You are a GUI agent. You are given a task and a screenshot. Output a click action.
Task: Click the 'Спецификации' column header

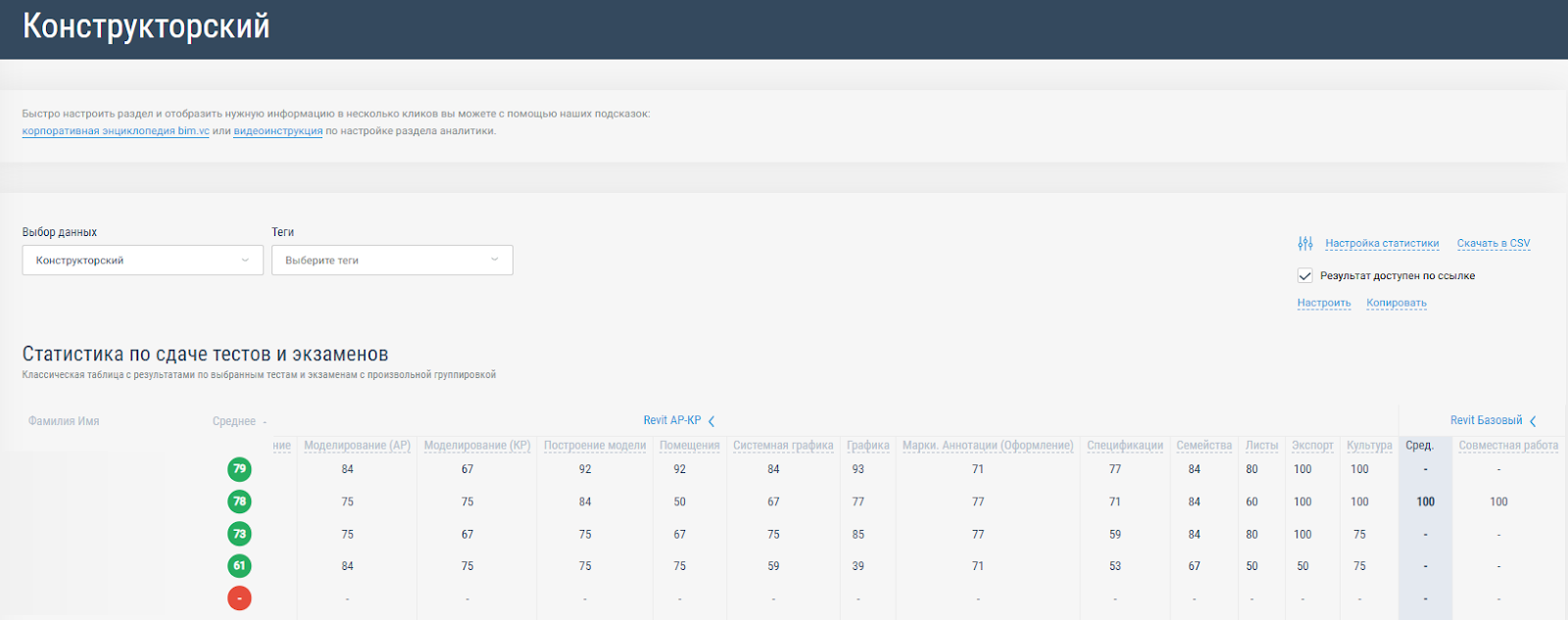1124,446
